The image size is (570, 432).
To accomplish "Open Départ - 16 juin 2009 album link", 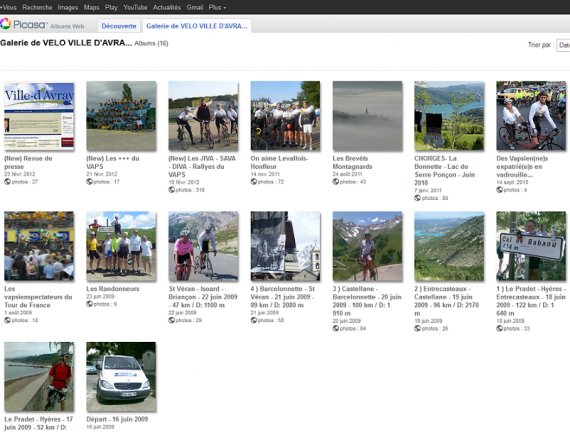I will 117,419.
